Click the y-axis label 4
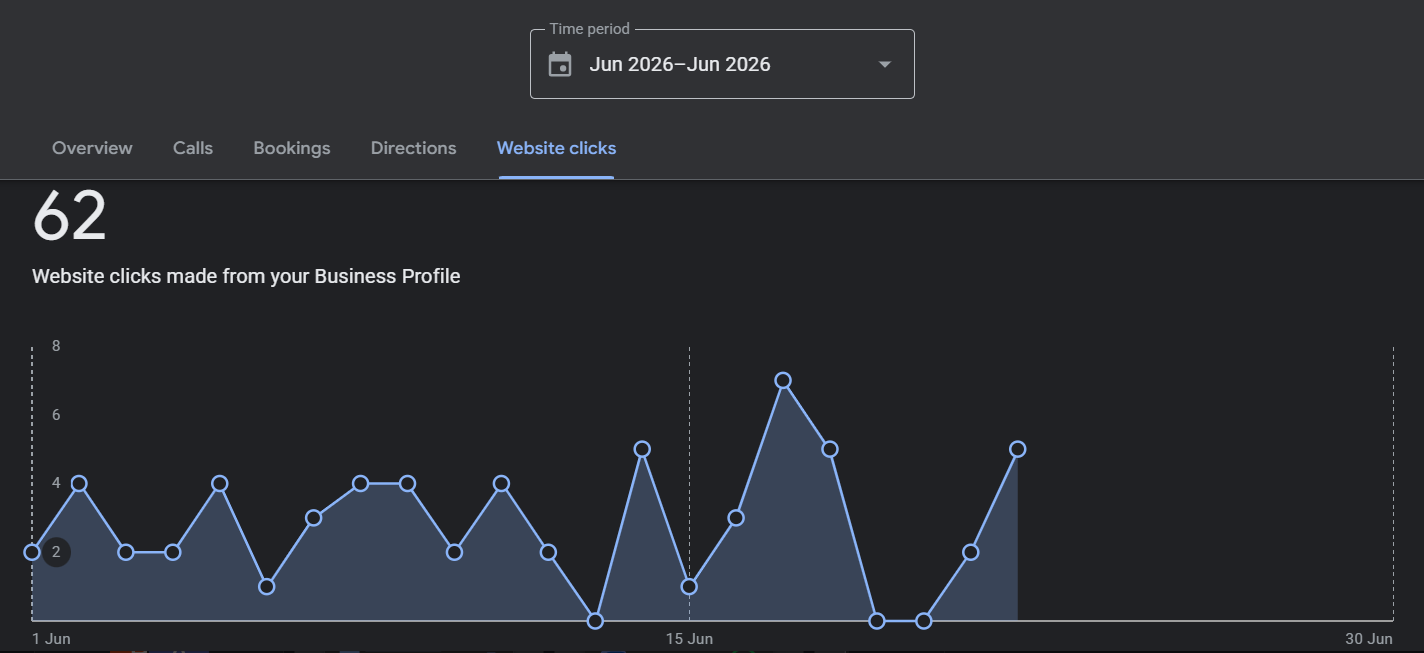This screenshot has width=1424, height=653. 56,483
